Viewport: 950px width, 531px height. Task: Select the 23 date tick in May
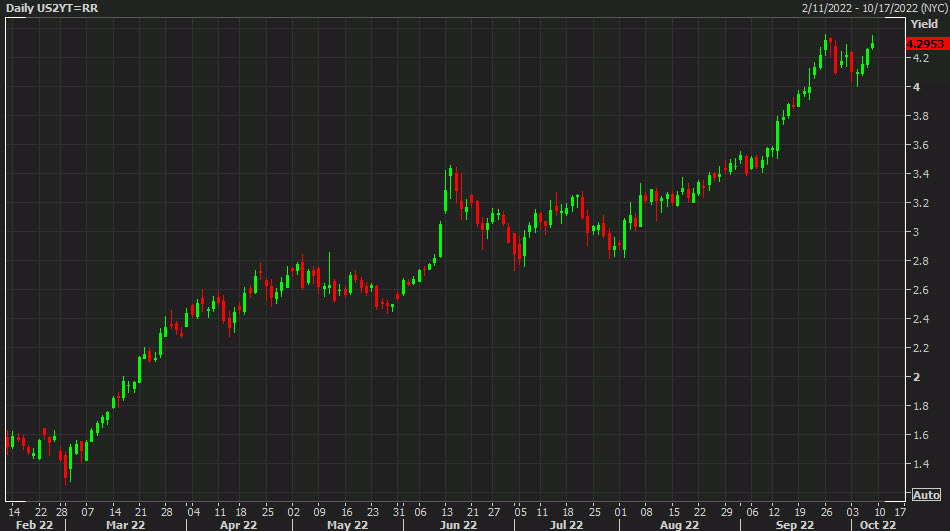tap(373, 512)
